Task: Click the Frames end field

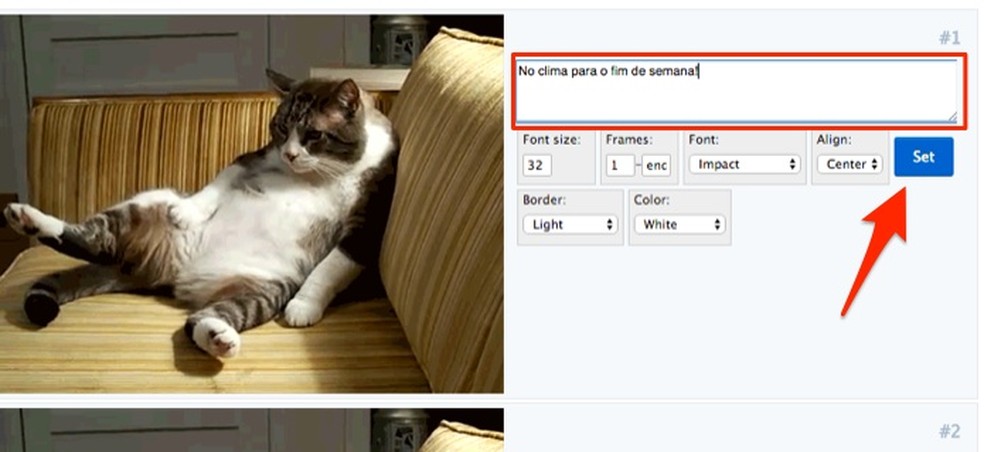Action: click(656, 165)
